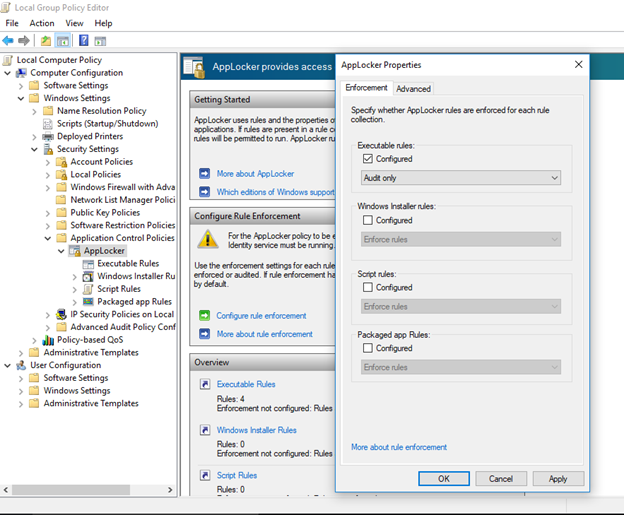
Task: Open the Help menu
Action: tap(103, 23)
